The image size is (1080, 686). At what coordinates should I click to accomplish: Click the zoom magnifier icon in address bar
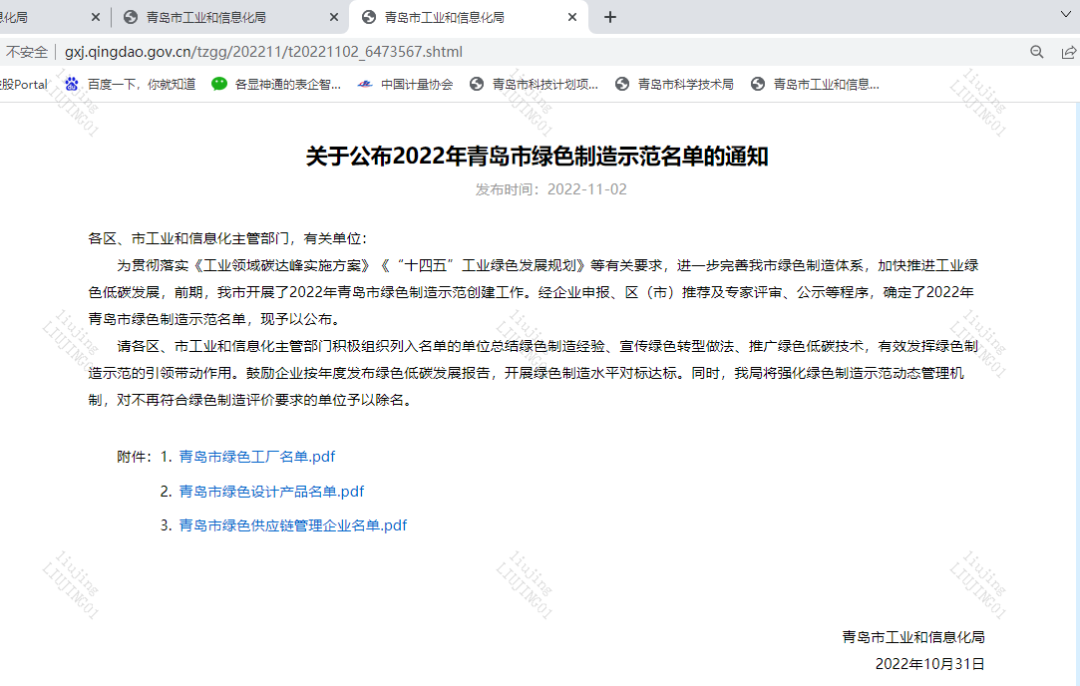pos(1037,52)
